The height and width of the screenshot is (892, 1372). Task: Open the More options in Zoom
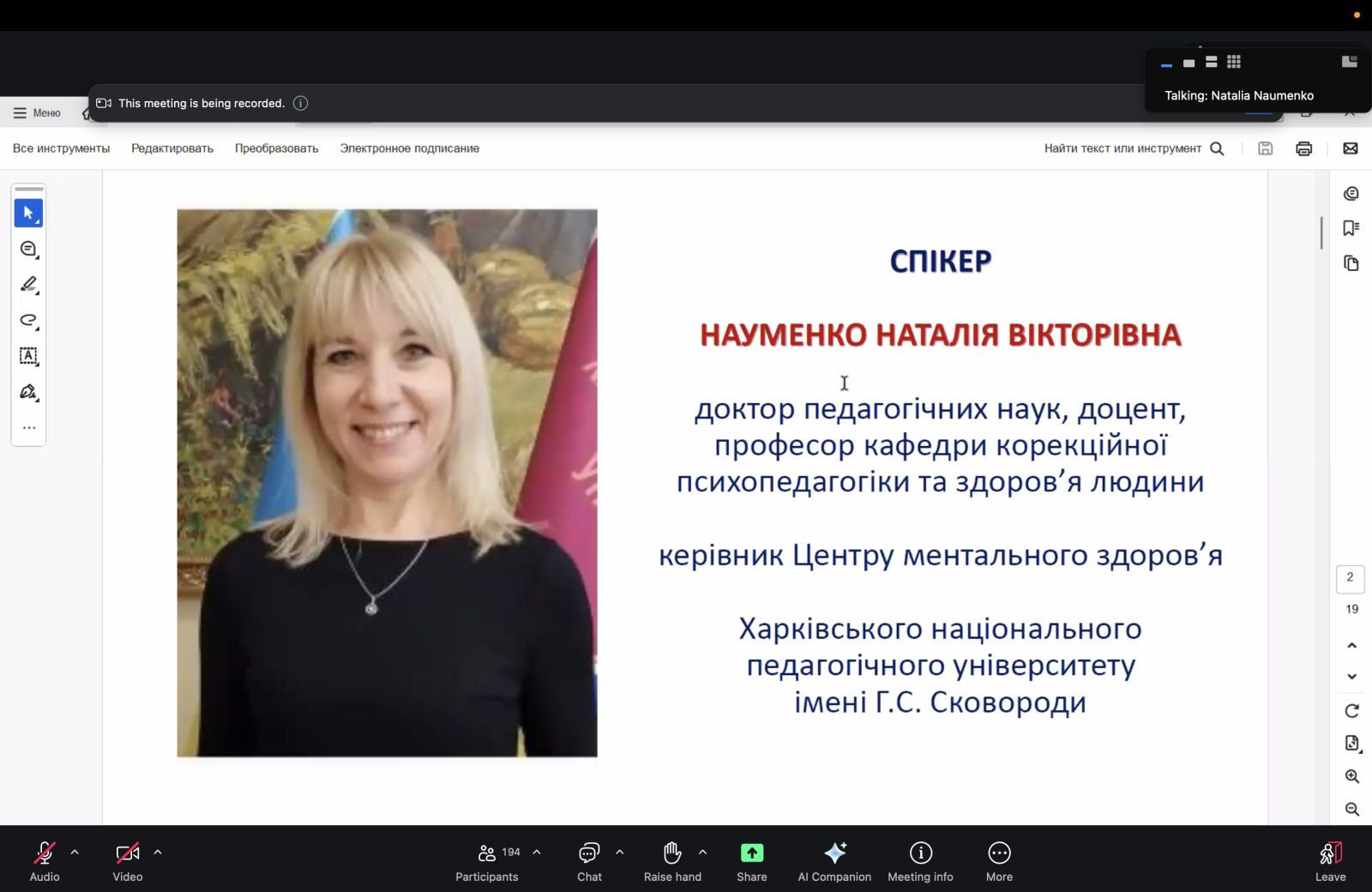pyautogui.click(x=999, y=861)
